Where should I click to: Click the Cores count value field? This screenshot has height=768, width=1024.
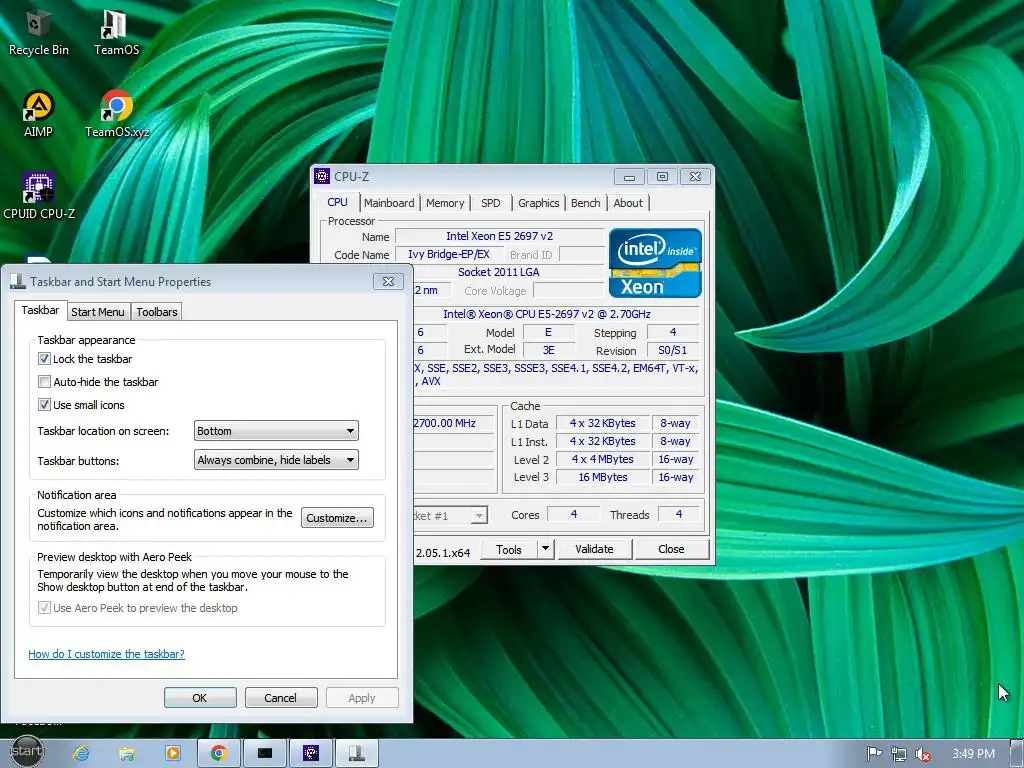point(573,515)
